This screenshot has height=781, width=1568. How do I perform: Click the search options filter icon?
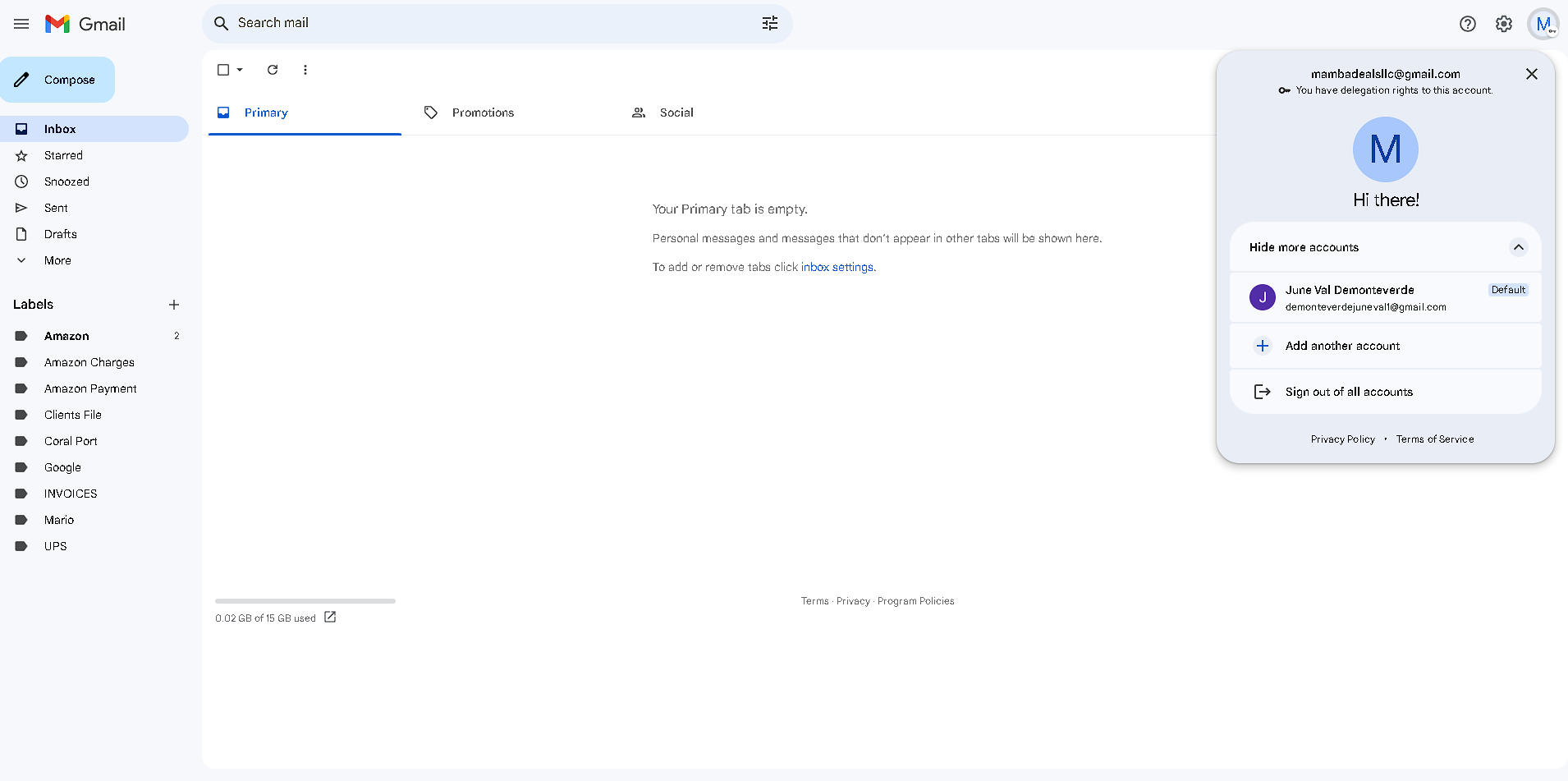pyautogui.click(x=770, y=24)
